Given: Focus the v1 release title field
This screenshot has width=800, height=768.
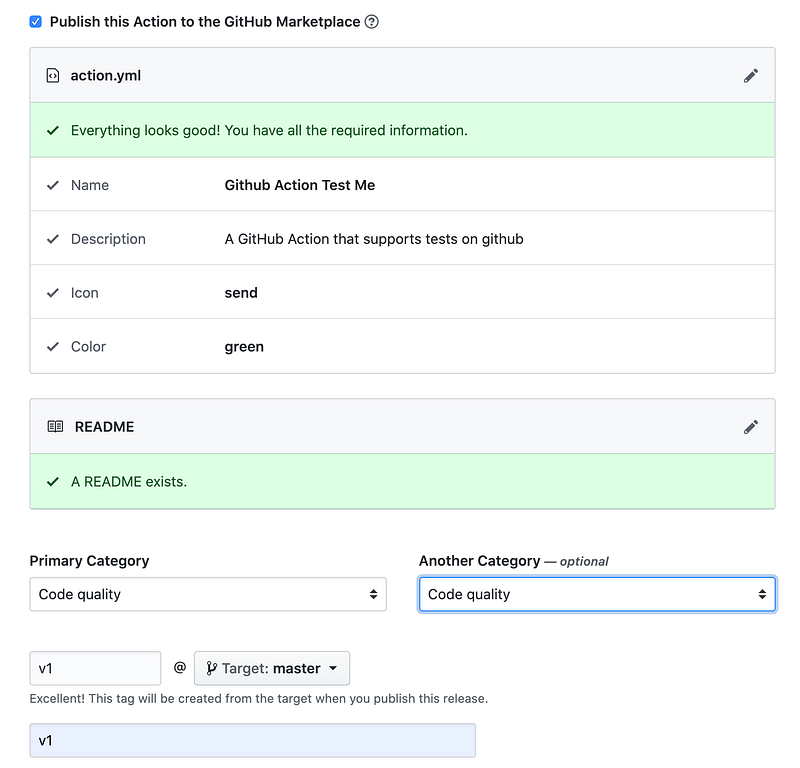Looking at the screenshot, I should click(253, 740).
